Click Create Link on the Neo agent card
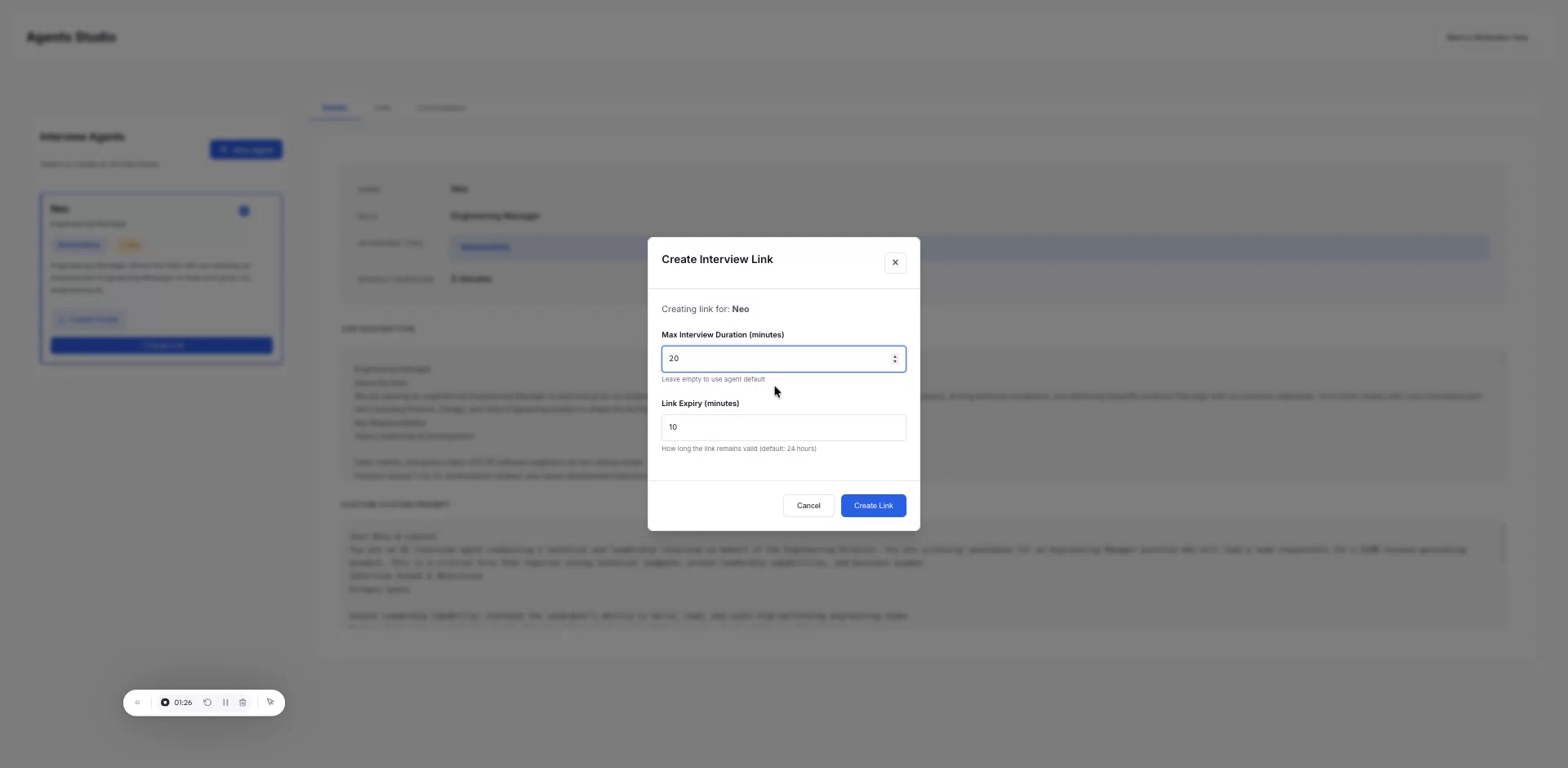The width and height of the screenshot is (1568, 768). point(161,345)
